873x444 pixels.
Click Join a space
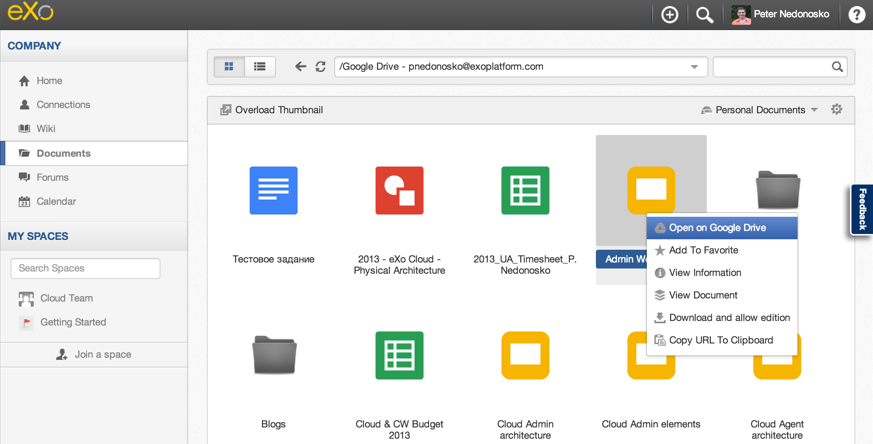[x=94, y=354]
